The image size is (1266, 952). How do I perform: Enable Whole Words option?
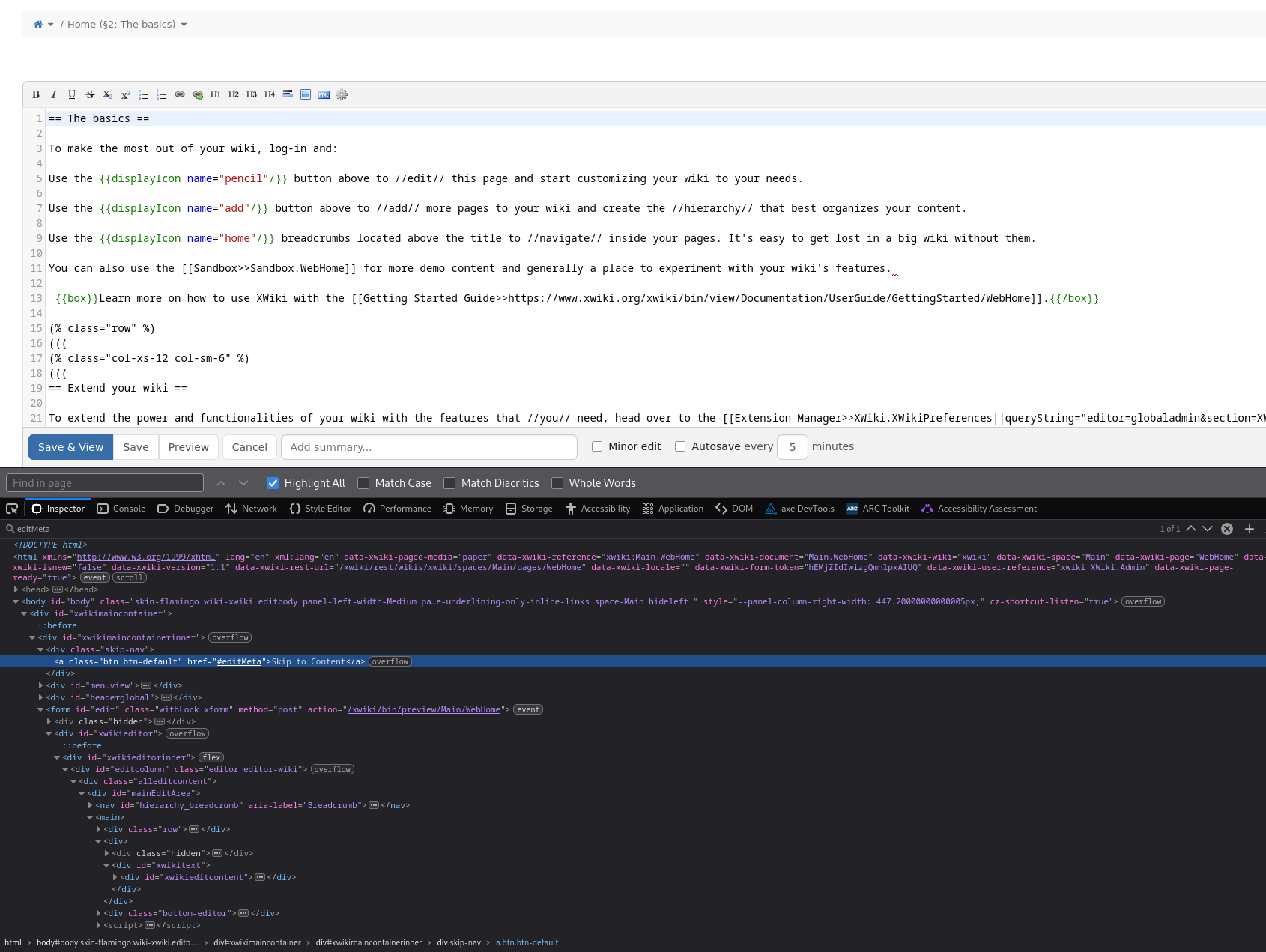click(557, 483)
